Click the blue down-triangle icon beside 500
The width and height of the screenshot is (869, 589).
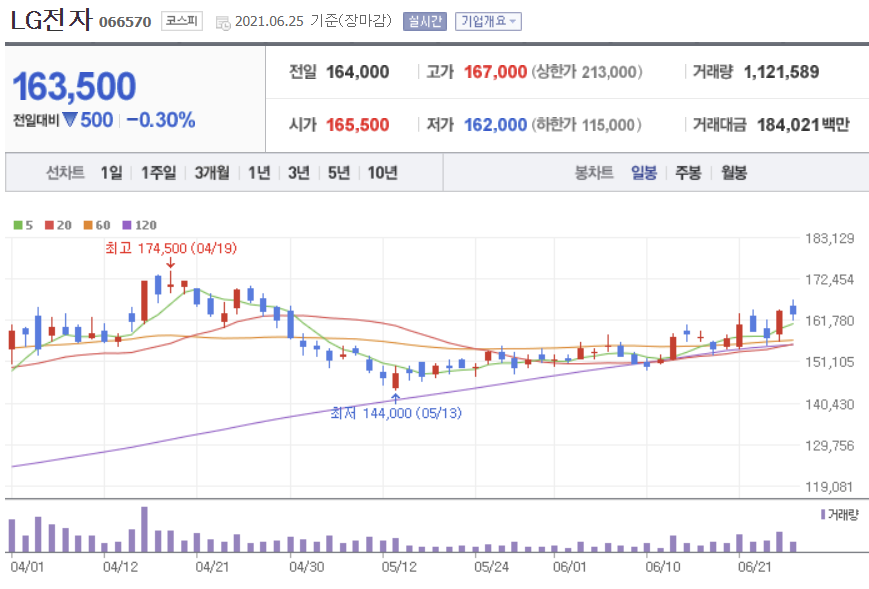70,119
